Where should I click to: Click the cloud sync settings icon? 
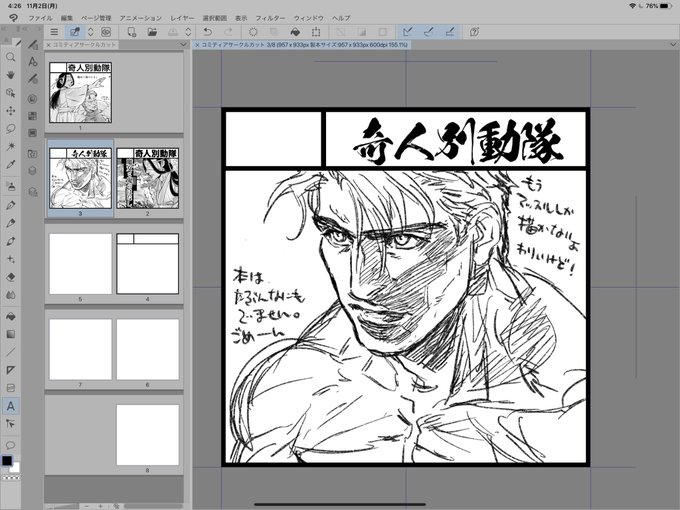[x=106, y=32]
